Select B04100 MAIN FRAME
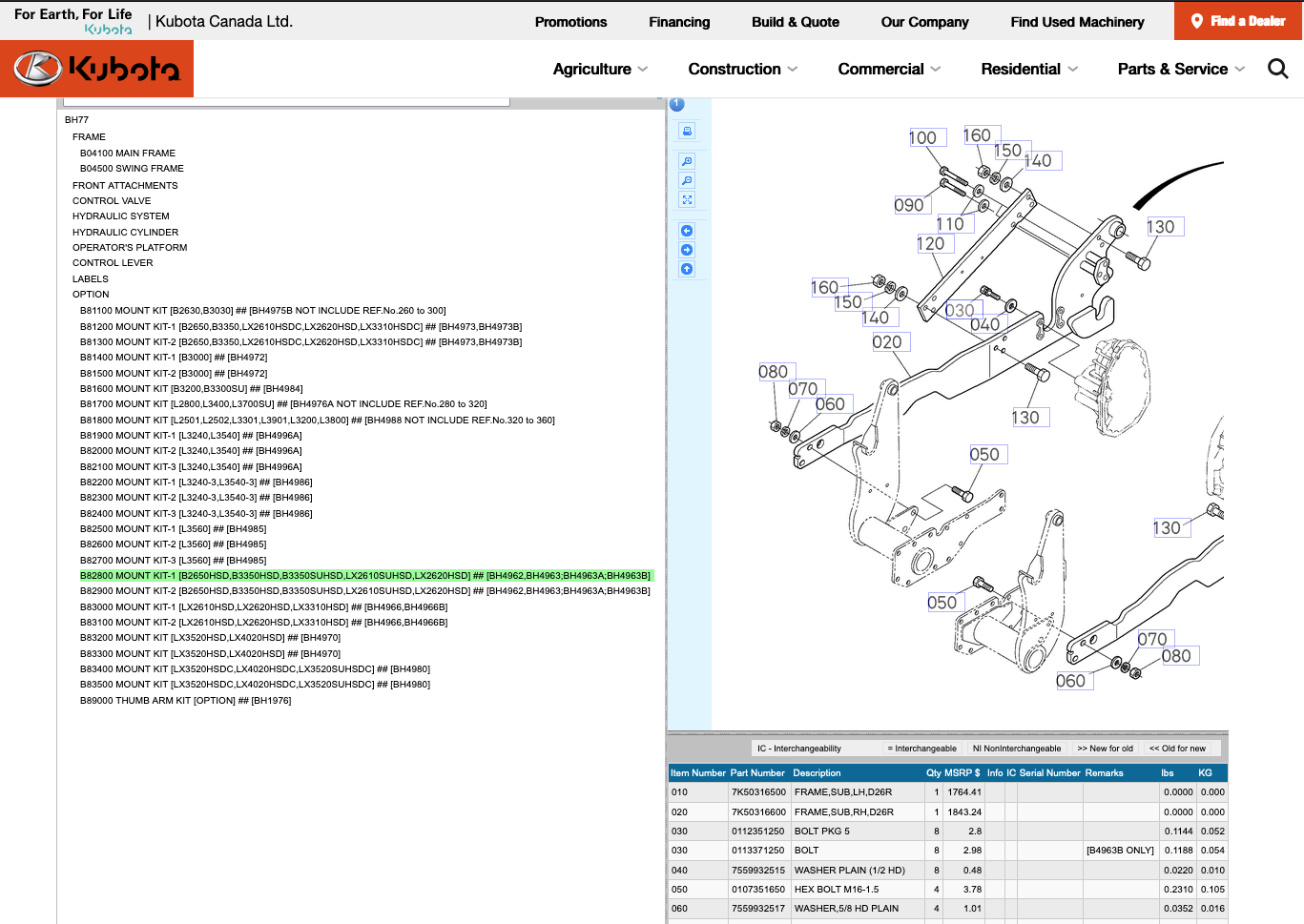1304x924 pixels. pyautogui.click(x=128, y=154)
